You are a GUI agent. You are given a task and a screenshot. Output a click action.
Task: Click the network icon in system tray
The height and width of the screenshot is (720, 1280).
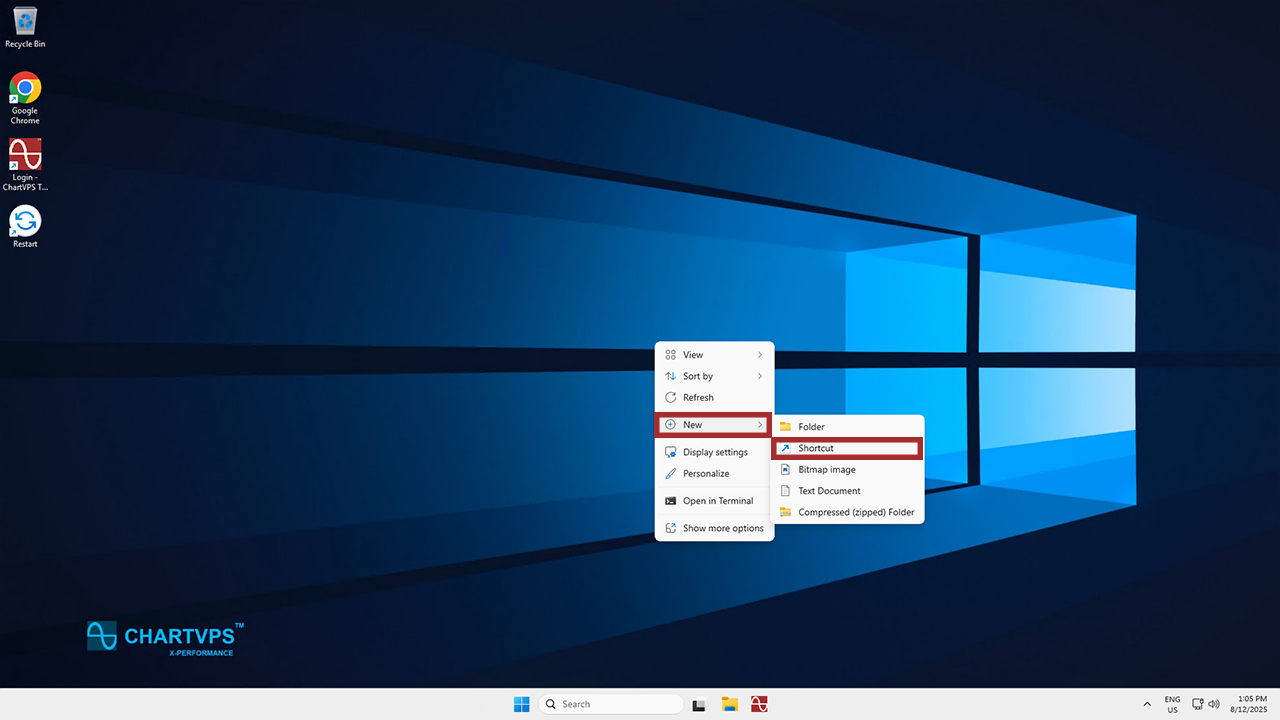point(1198,704)
